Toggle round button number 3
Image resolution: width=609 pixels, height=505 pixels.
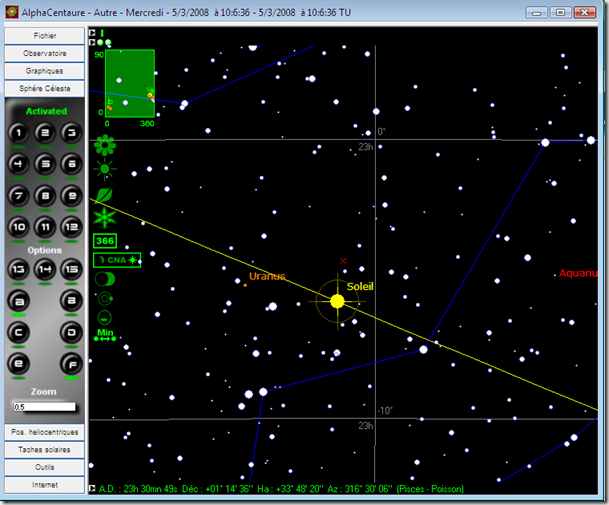click(71, 133)
